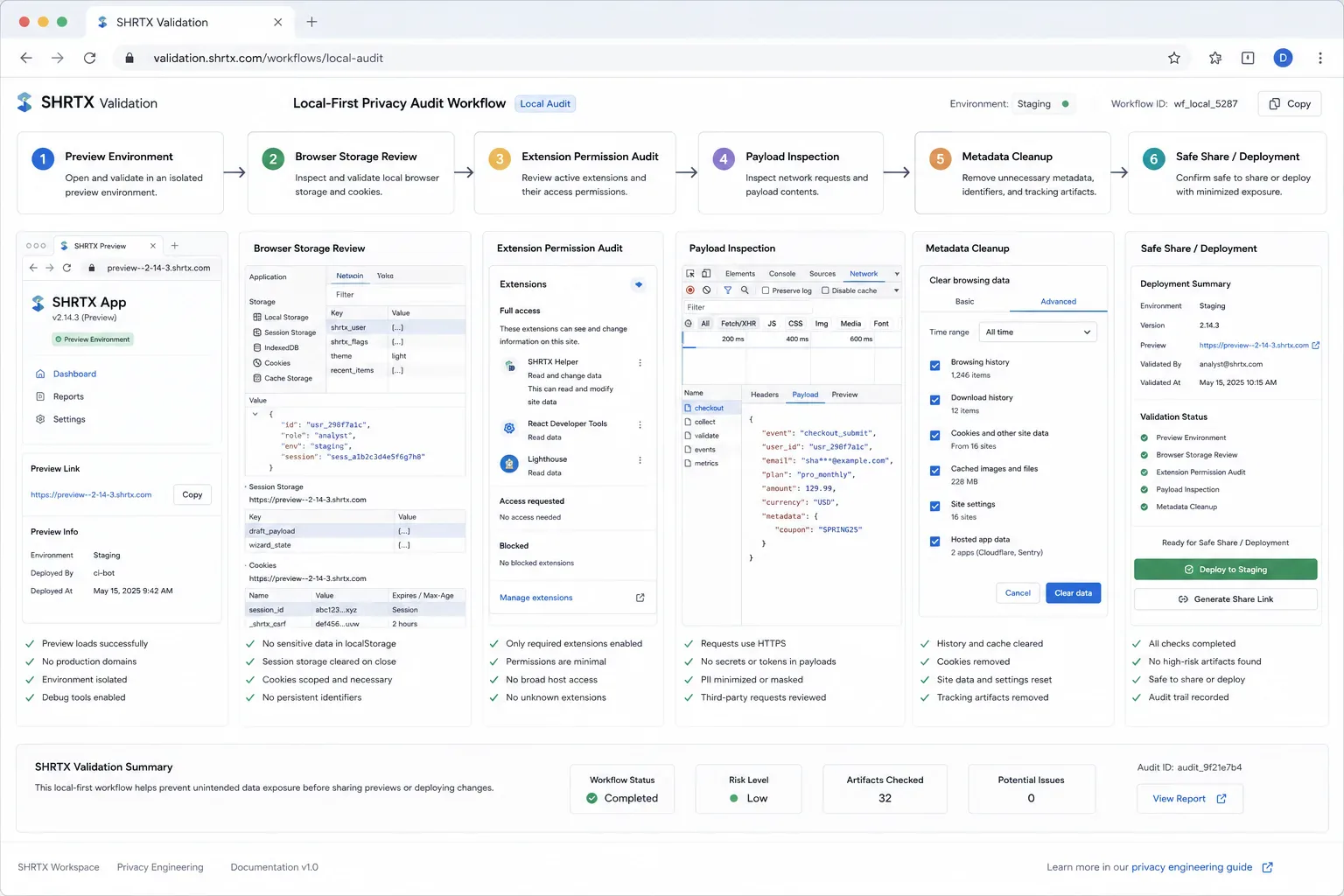Click back arrow in SHRTX Preview window
Viewport: 1344px width, 896px height.
[33, 268]
